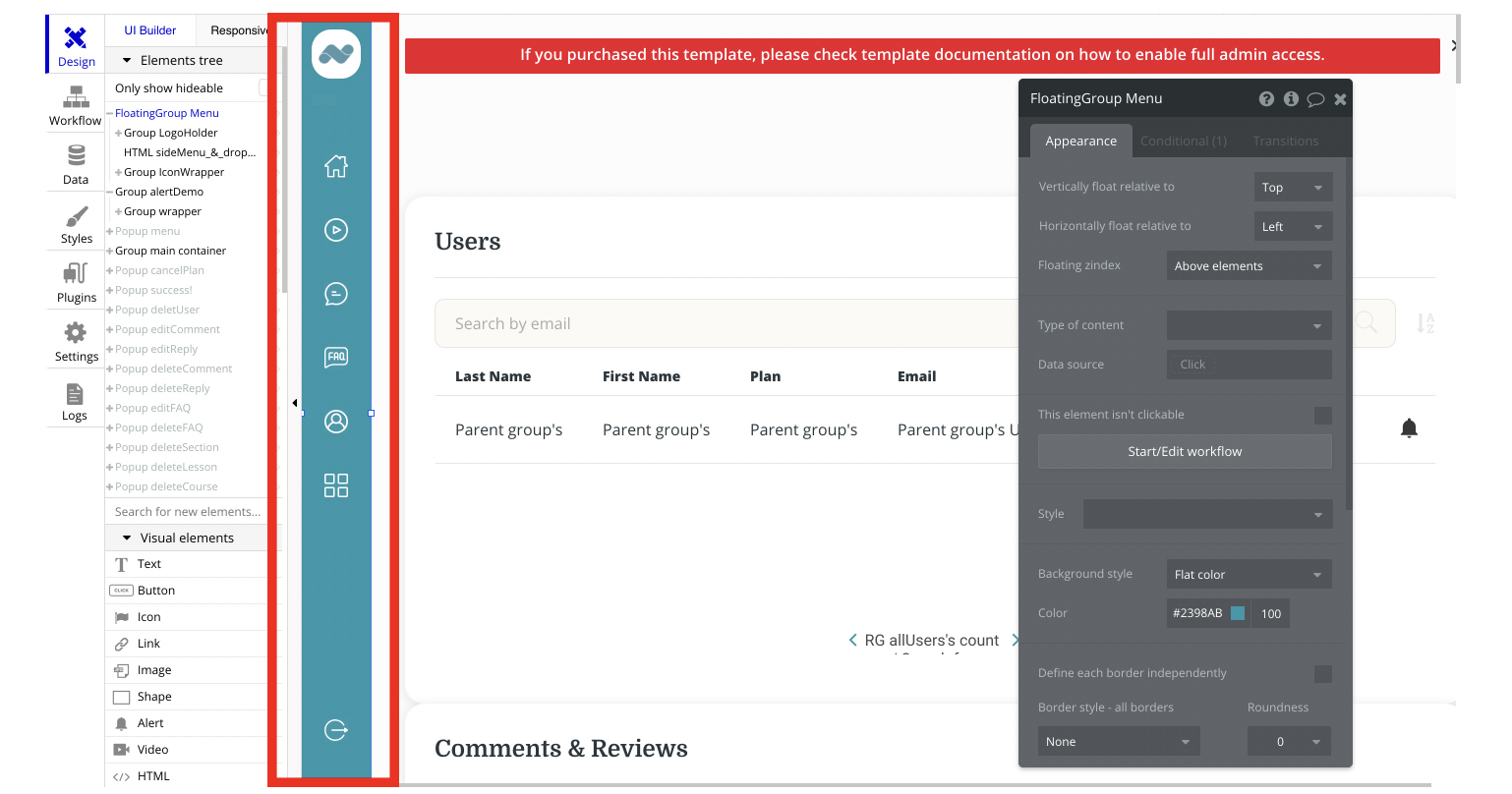Viewport: 1512px width, 794px height.
Task: Switch to the Transitions tab
Action: tap(1285, 142)
